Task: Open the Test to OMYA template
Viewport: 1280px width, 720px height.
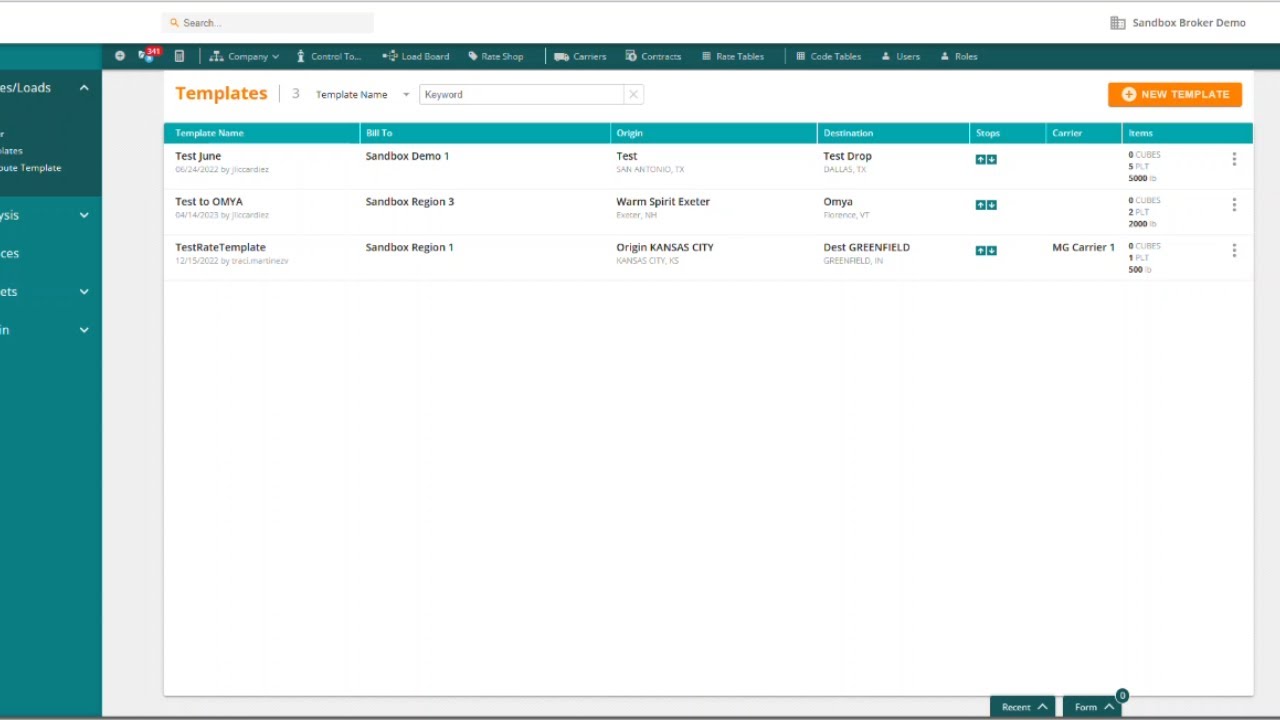Action: (x=209, y=202)
